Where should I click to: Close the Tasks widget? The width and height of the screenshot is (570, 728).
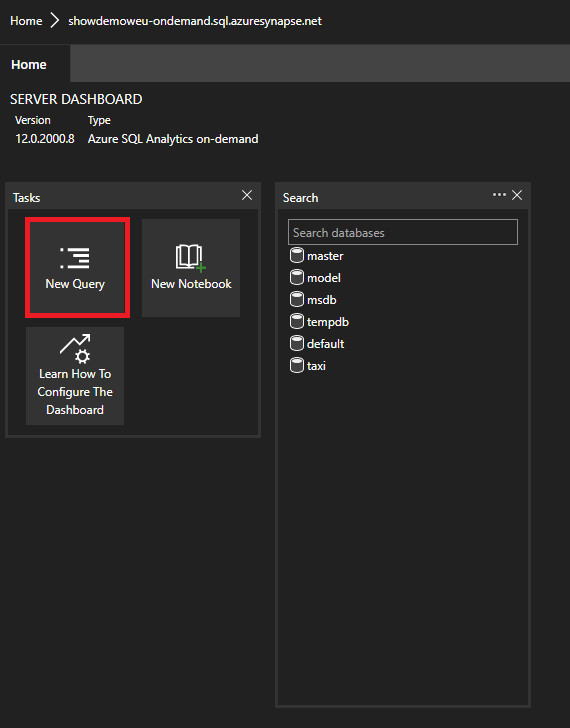click(247, 195)
